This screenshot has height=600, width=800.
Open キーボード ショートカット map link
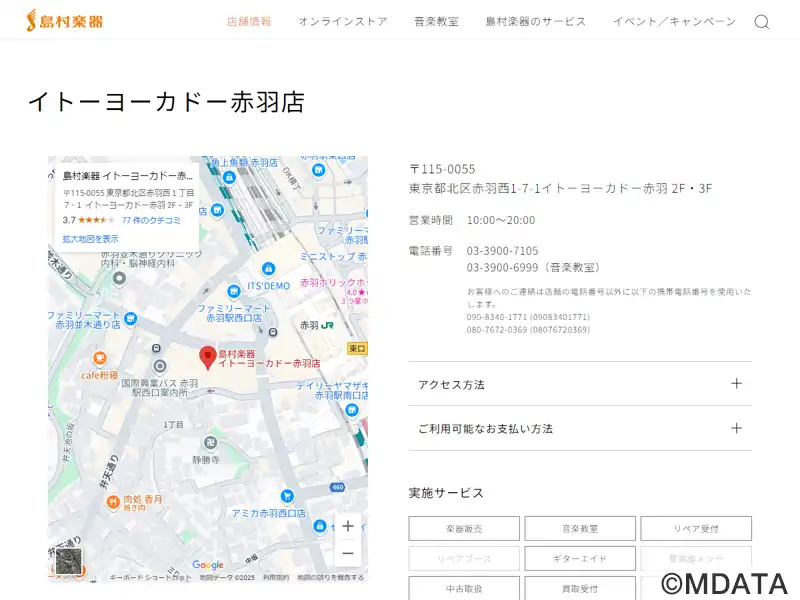[x=151, y=577]
